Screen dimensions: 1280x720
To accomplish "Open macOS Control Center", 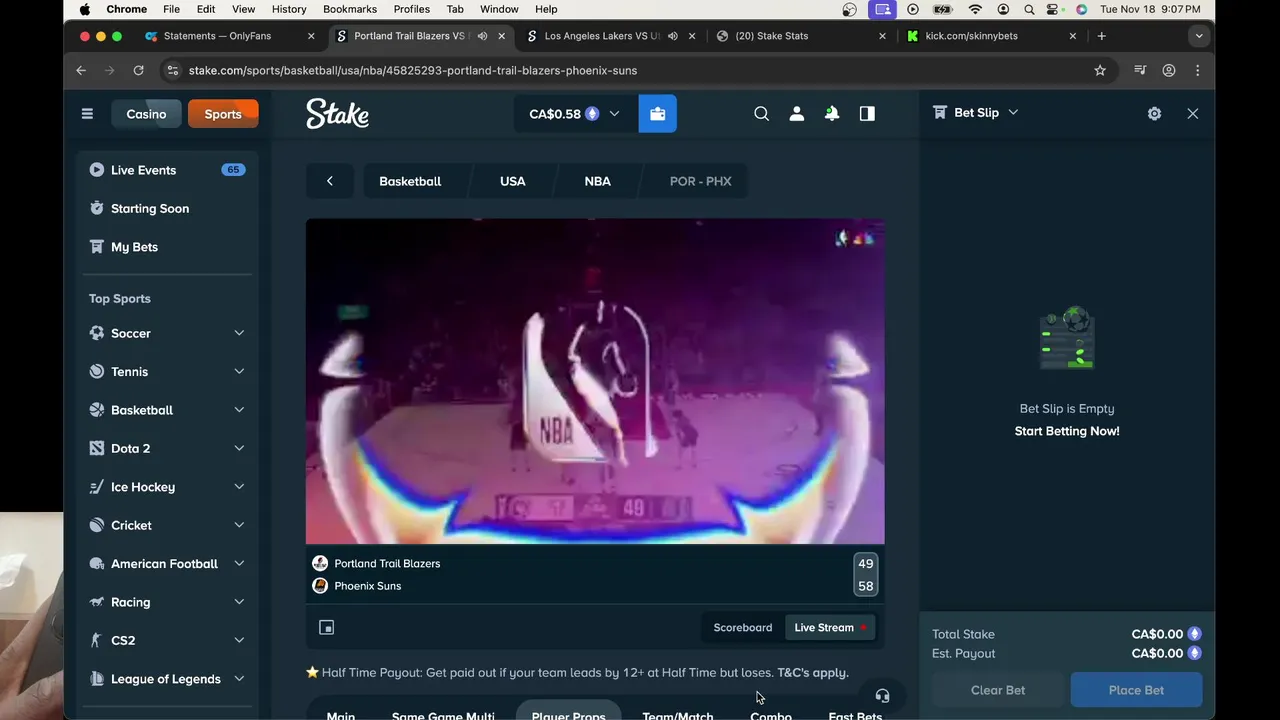I will click(1054, 9).
